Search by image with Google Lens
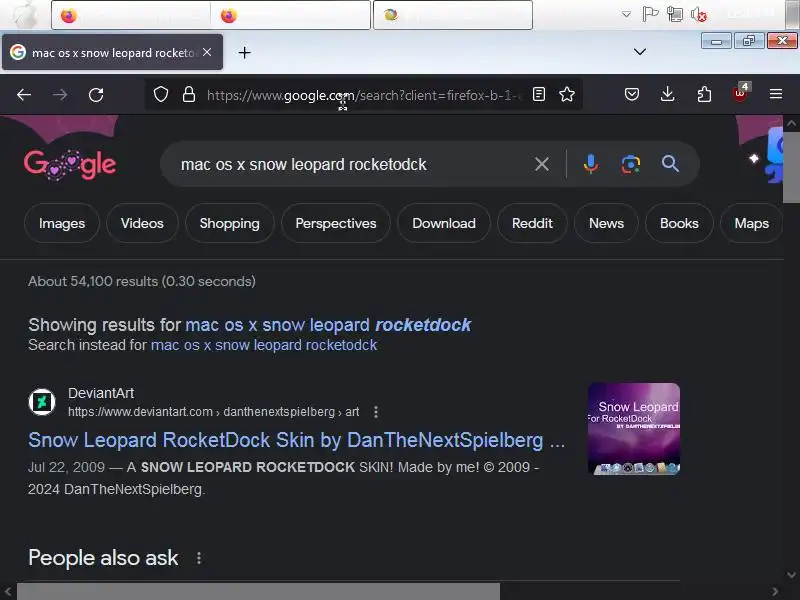 coord(631,164)
